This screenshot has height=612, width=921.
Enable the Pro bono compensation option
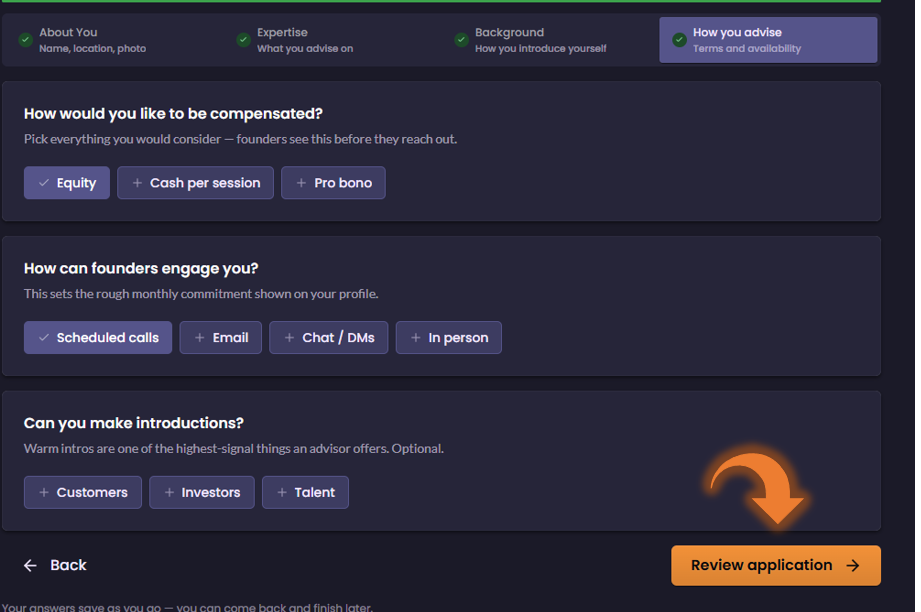click(333, 183)
